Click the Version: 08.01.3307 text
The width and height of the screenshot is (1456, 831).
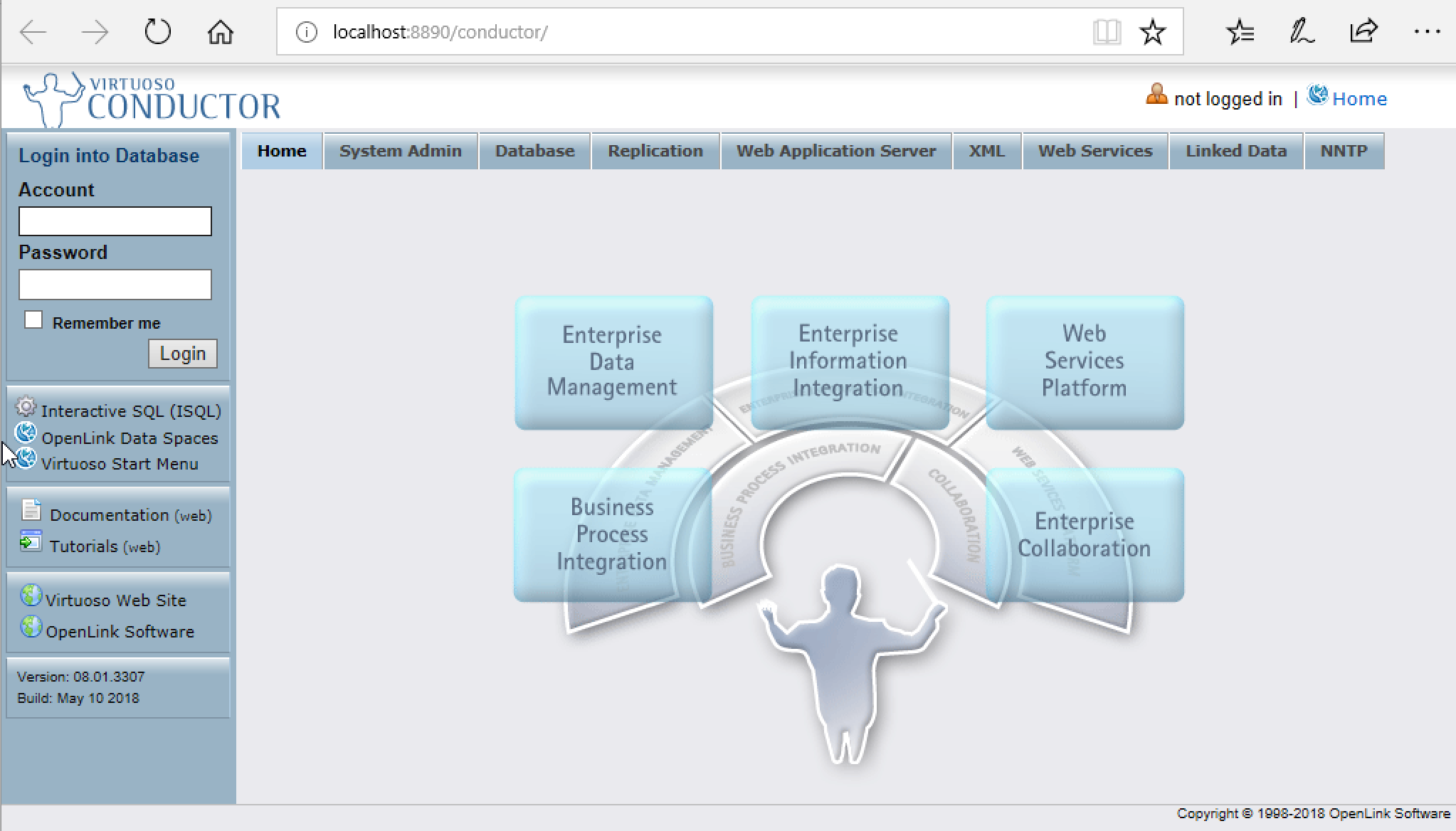pyautogui.click(x=80, y=677)
